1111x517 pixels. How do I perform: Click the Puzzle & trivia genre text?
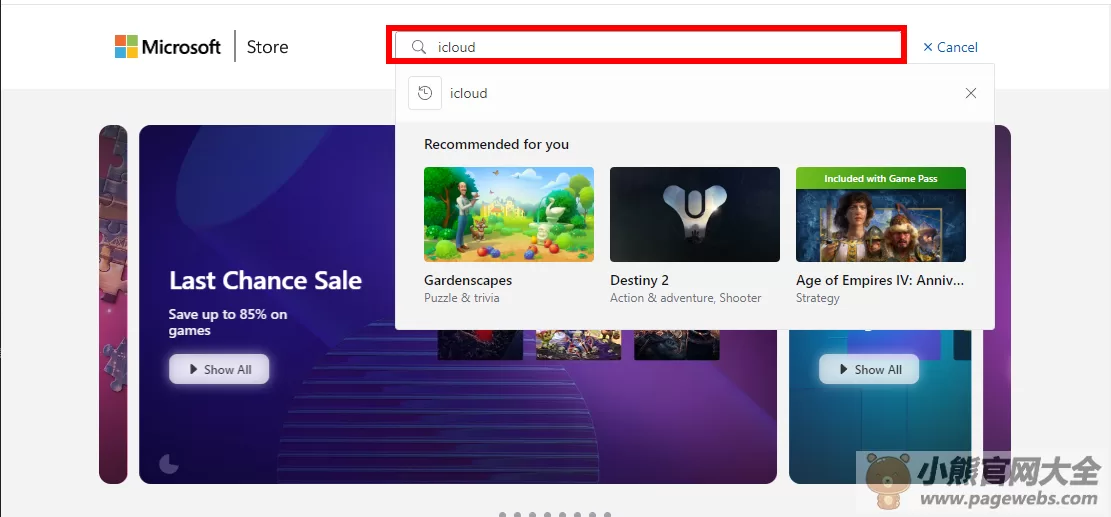pyautogui.click(x=461, y=298)
